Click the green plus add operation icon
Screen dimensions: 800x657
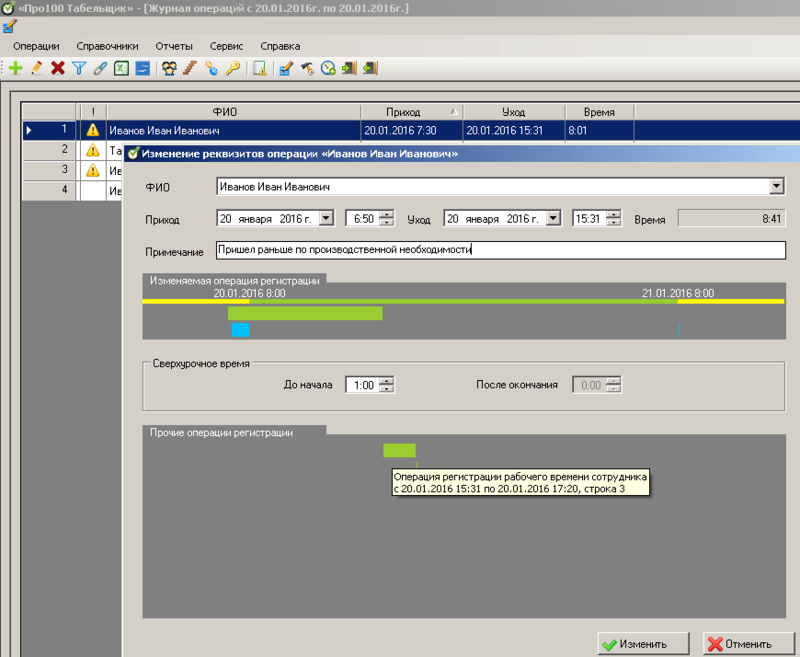click(x=16, y=68)
